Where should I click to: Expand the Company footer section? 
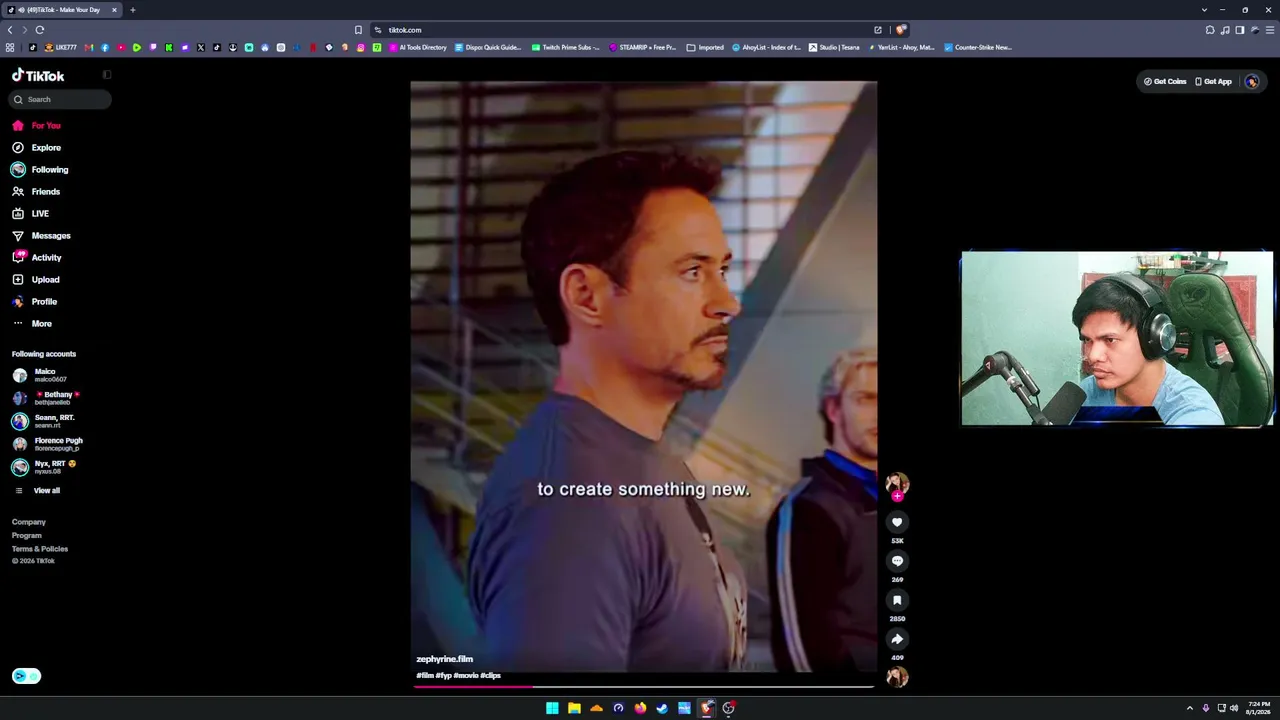[29, 522]
